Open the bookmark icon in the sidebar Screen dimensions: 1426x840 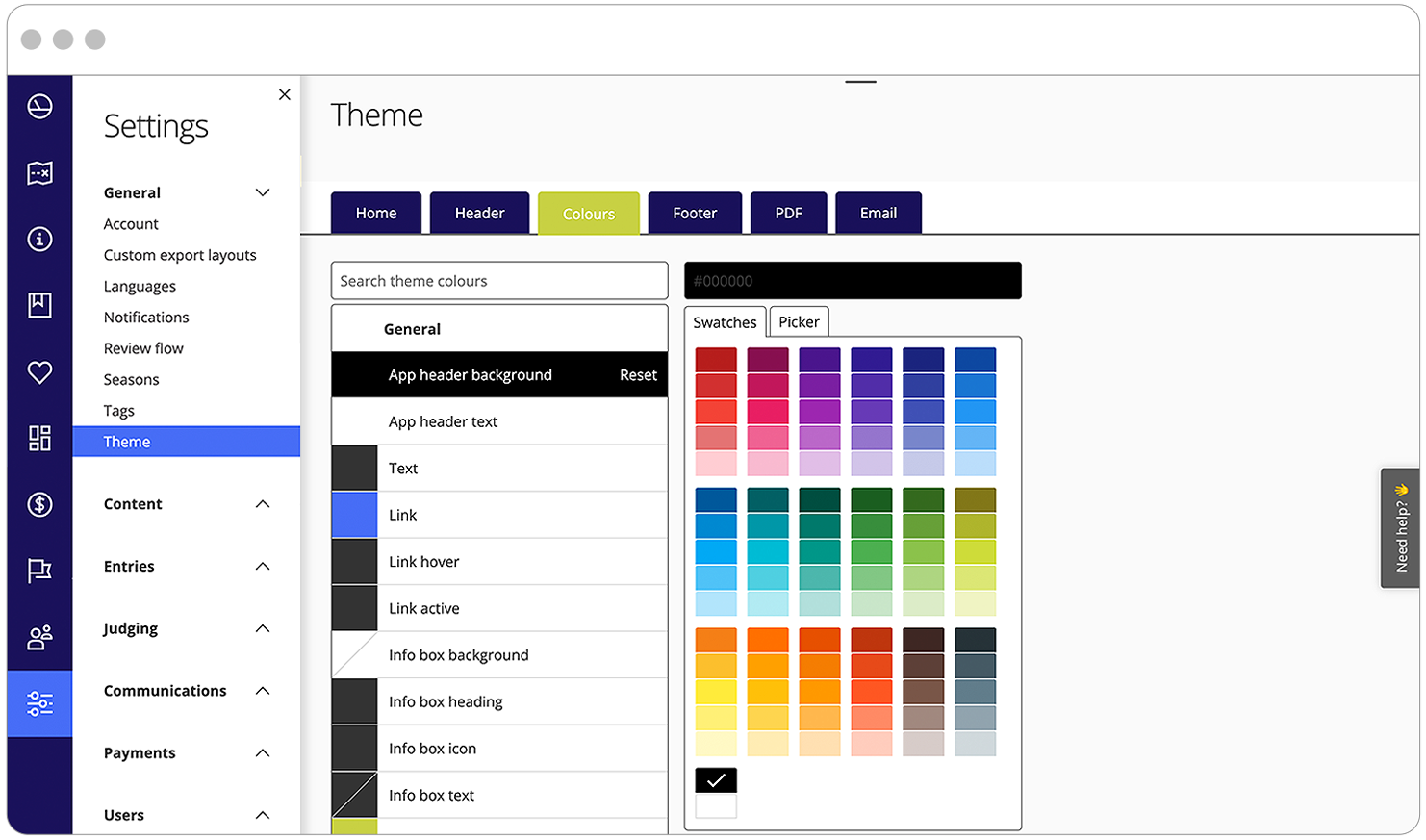click(38, 305)
